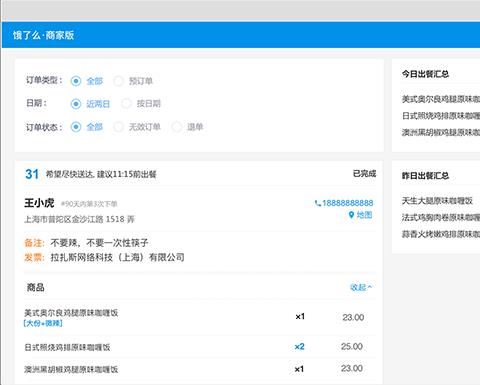Click 日式照烧鸡排 item in today summary
480x385 pixels.
[441, 116]
